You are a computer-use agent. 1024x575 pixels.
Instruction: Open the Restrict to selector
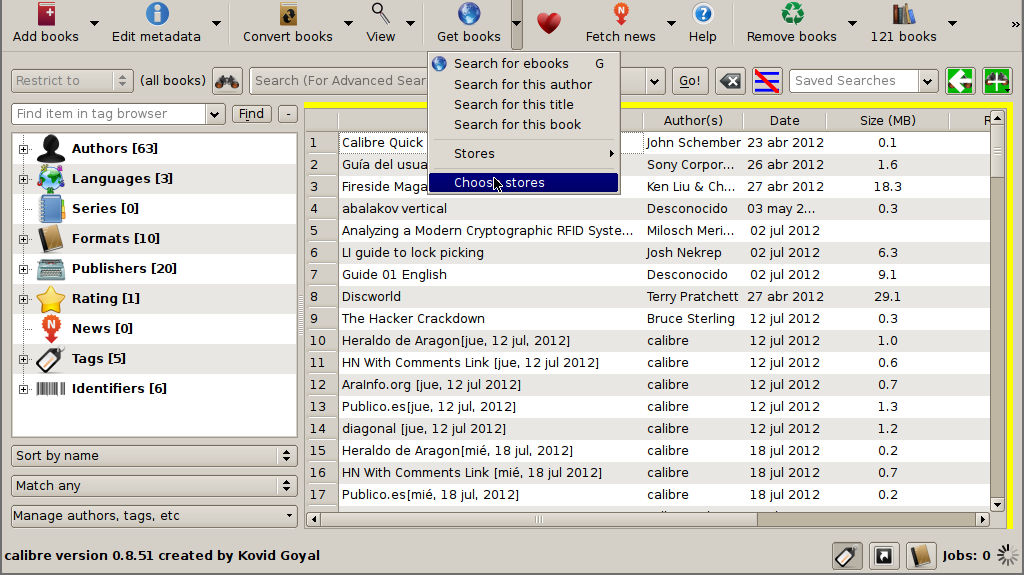72,81
